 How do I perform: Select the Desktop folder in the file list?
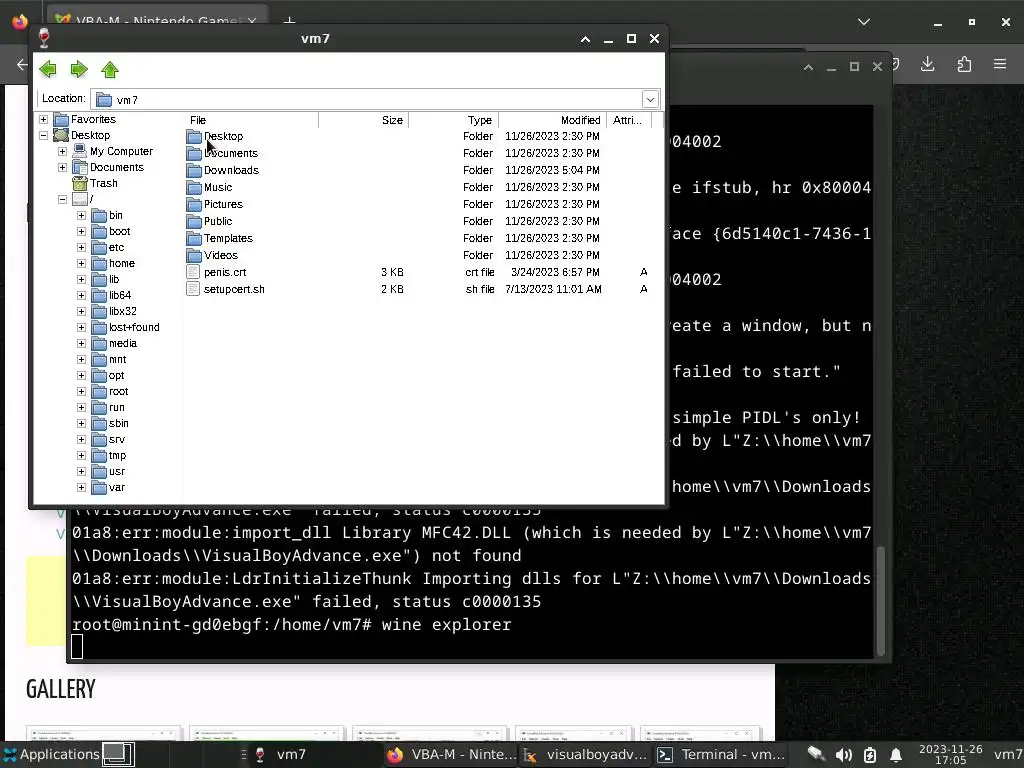(223, 136)
